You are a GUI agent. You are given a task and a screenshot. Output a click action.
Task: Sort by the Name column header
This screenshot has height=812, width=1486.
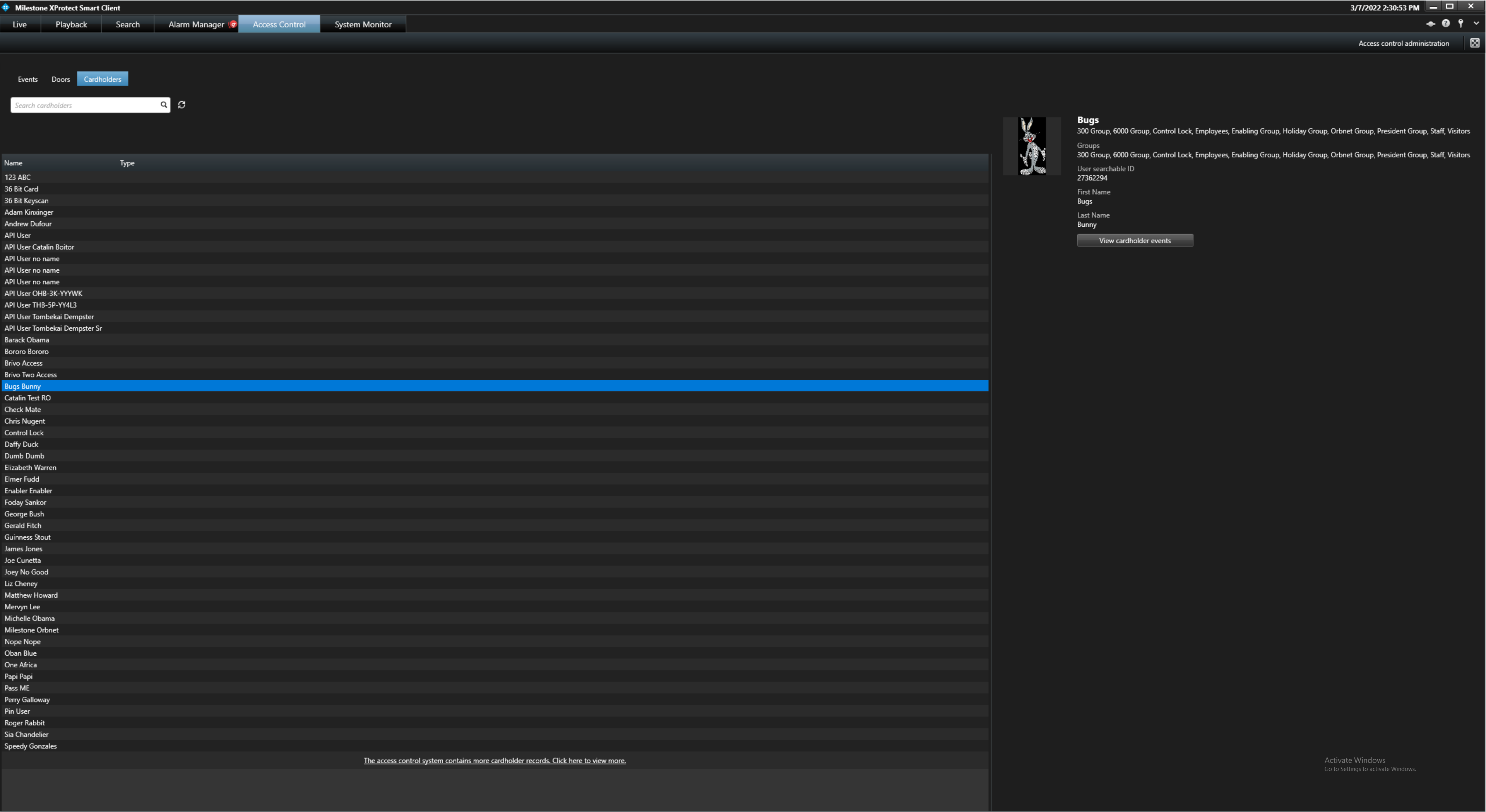(x=13, y=163)
